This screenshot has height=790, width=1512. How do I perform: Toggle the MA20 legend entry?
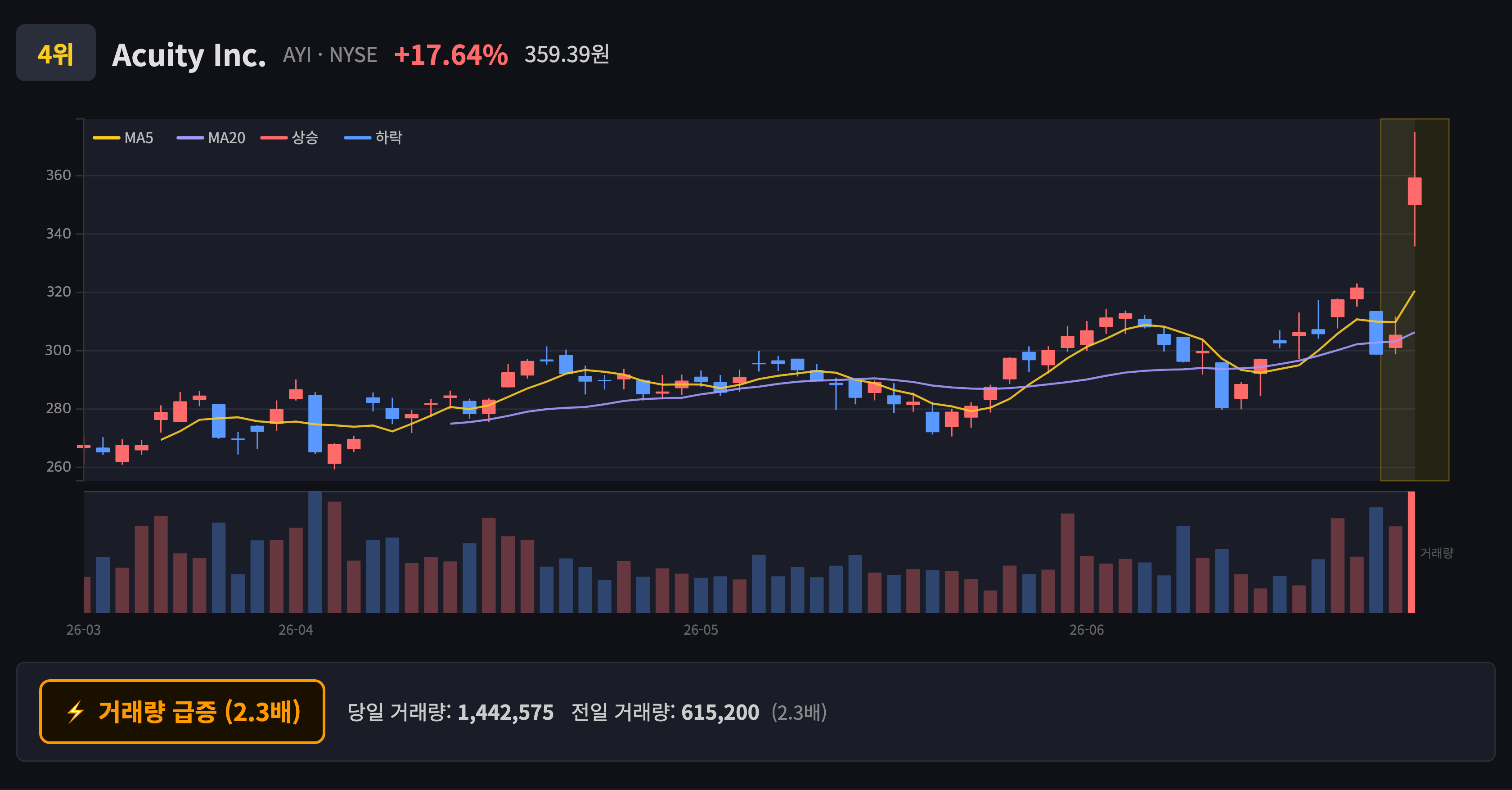coord(211,138)
